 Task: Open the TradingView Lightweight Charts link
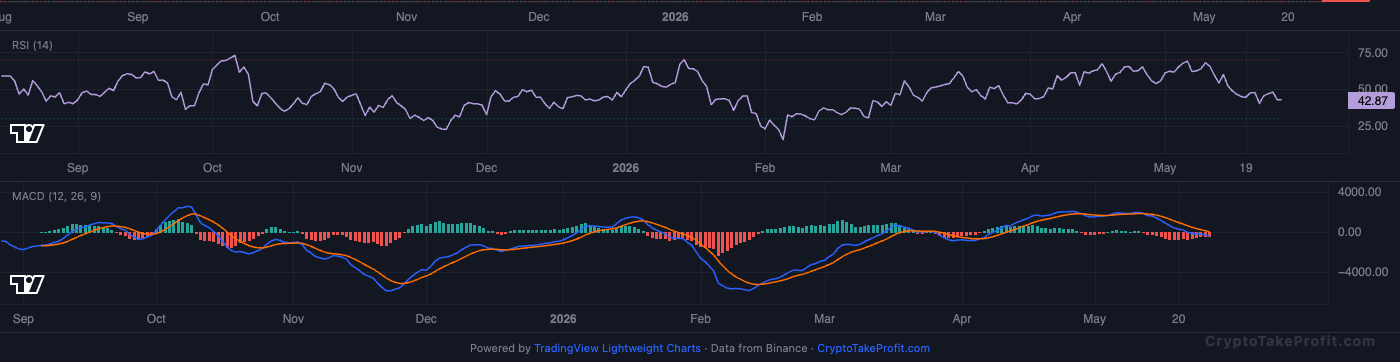(x=617, y=348)
